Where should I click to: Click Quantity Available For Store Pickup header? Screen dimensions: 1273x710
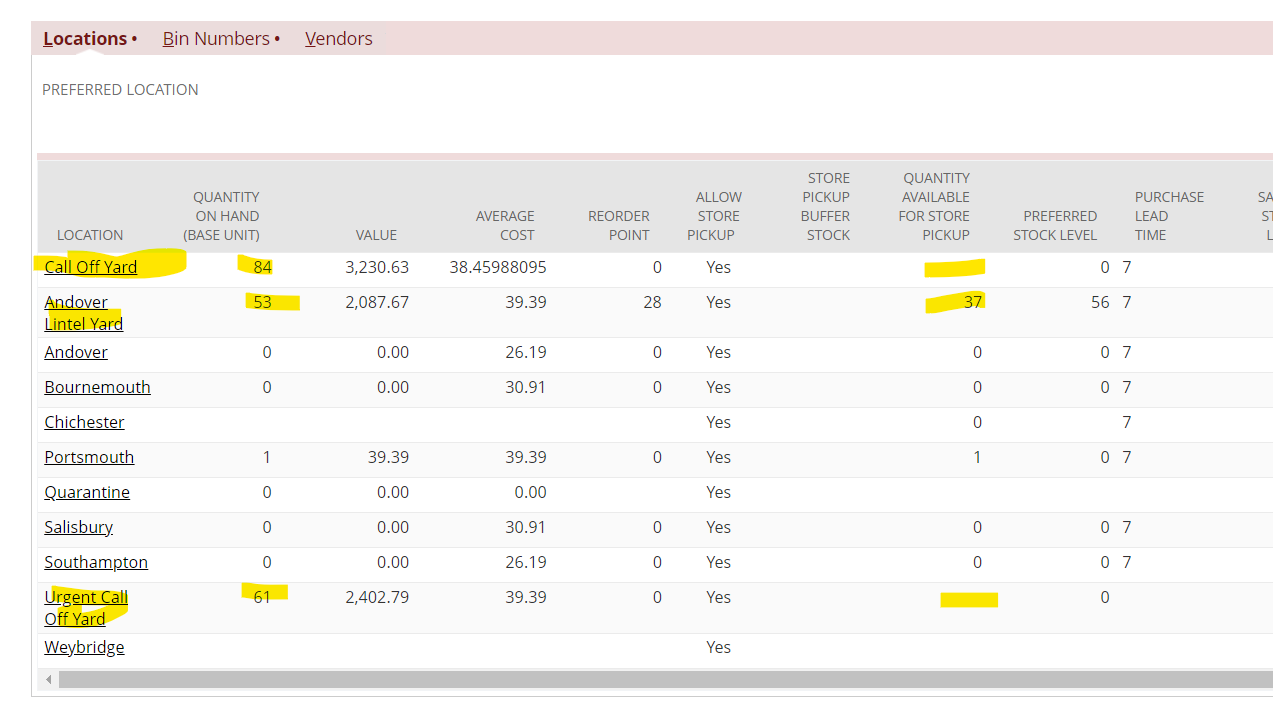(x=934, y=206)
